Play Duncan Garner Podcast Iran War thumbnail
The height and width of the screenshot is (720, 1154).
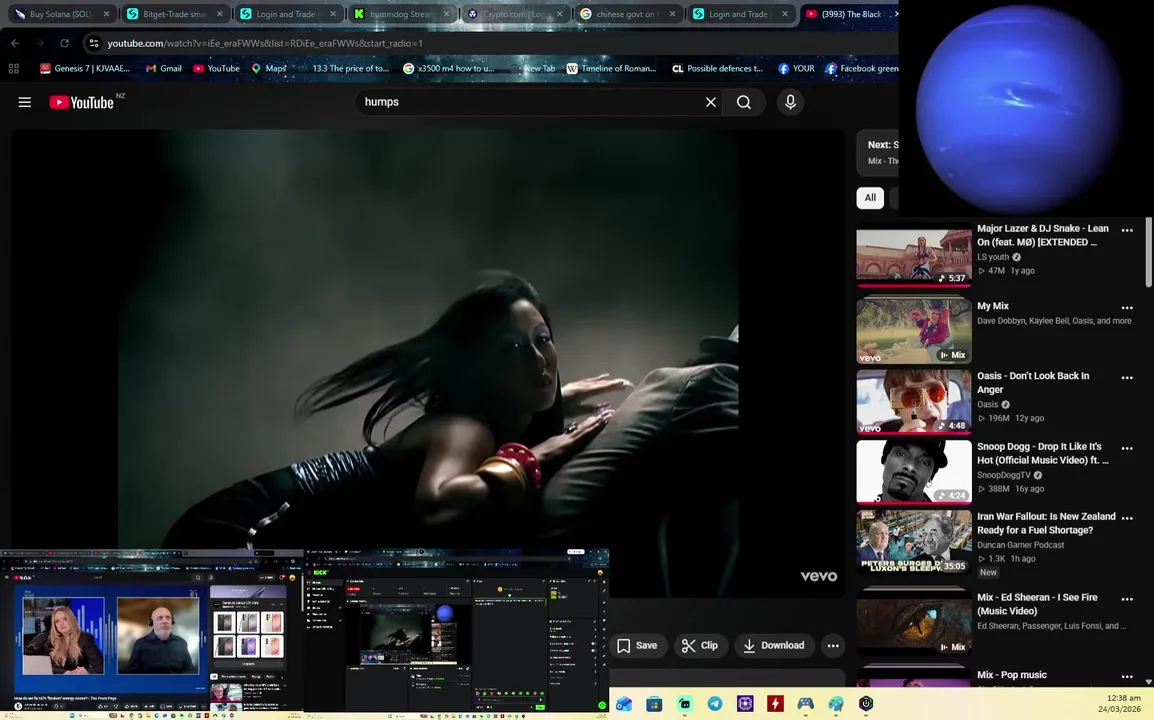[914, 542]
